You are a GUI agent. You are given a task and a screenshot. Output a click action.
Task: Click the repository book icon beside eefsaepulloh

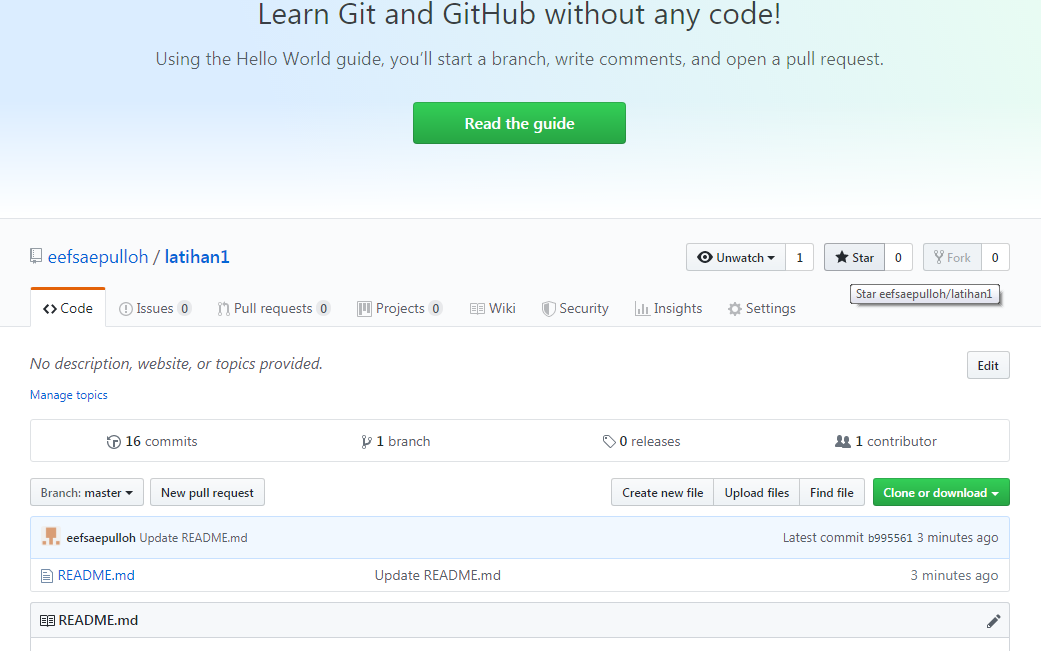click(36, 256)
